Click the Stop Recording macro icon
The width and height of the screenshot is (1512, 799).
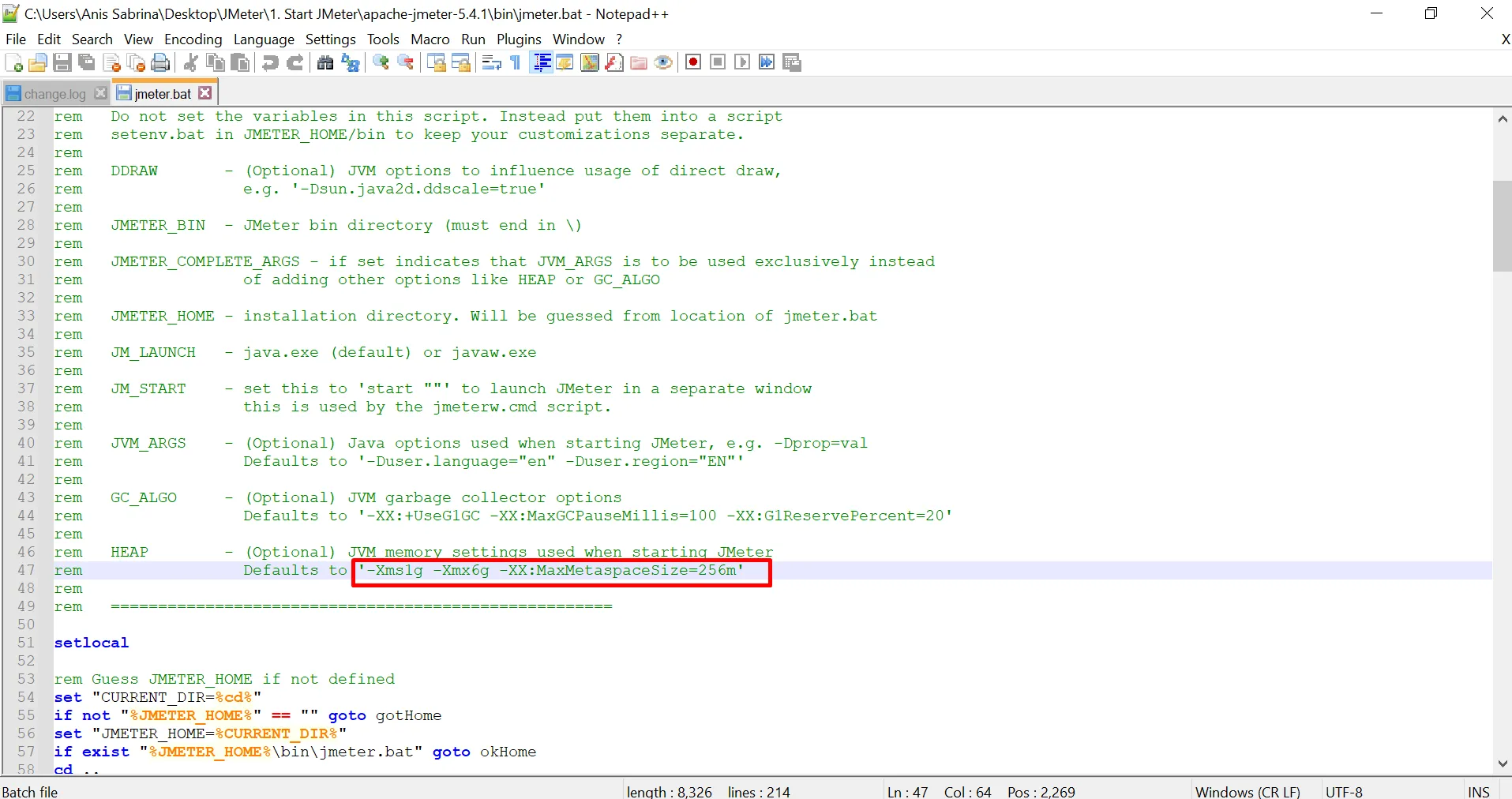coord(718,62)
